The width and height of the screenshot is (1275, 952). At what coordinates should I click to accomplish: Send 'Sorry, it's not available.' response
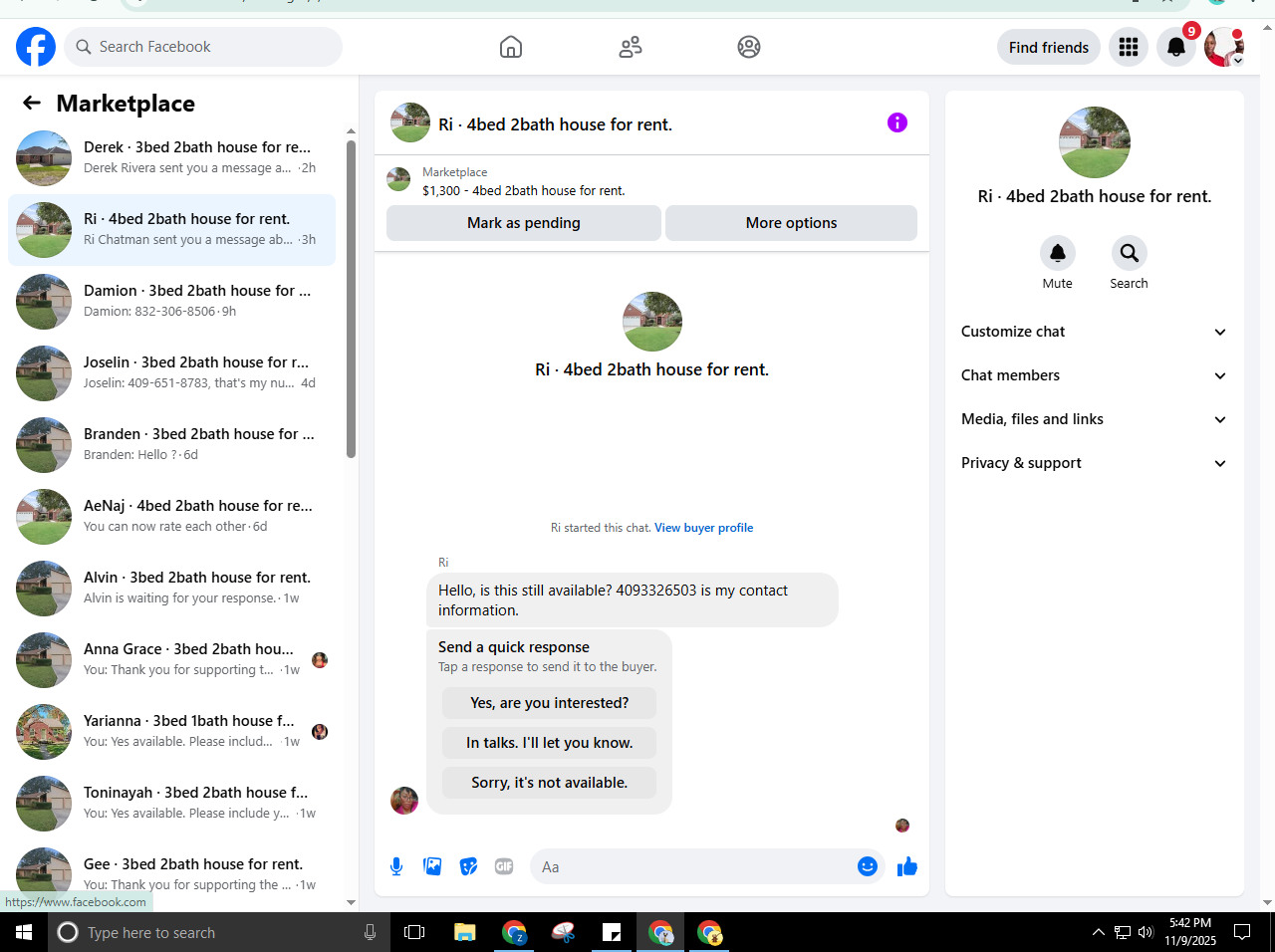[550, 783]
